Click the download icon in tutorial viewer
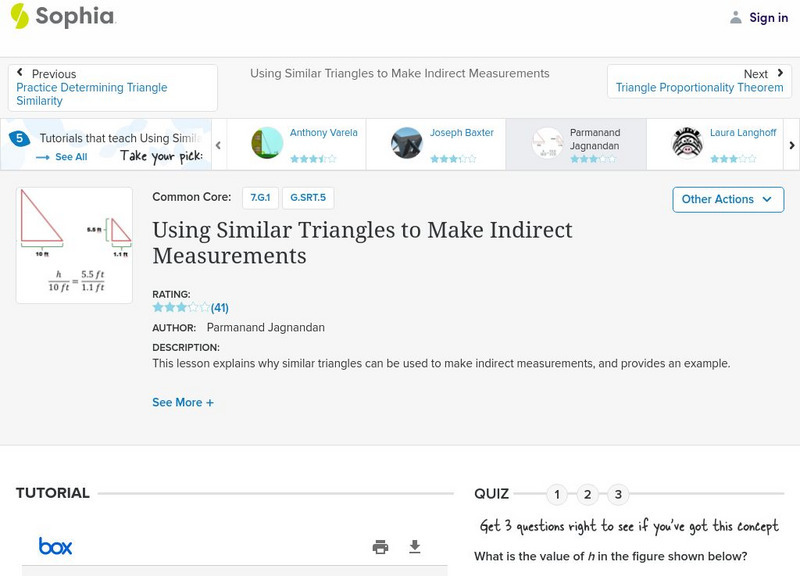 coord(415,546)
